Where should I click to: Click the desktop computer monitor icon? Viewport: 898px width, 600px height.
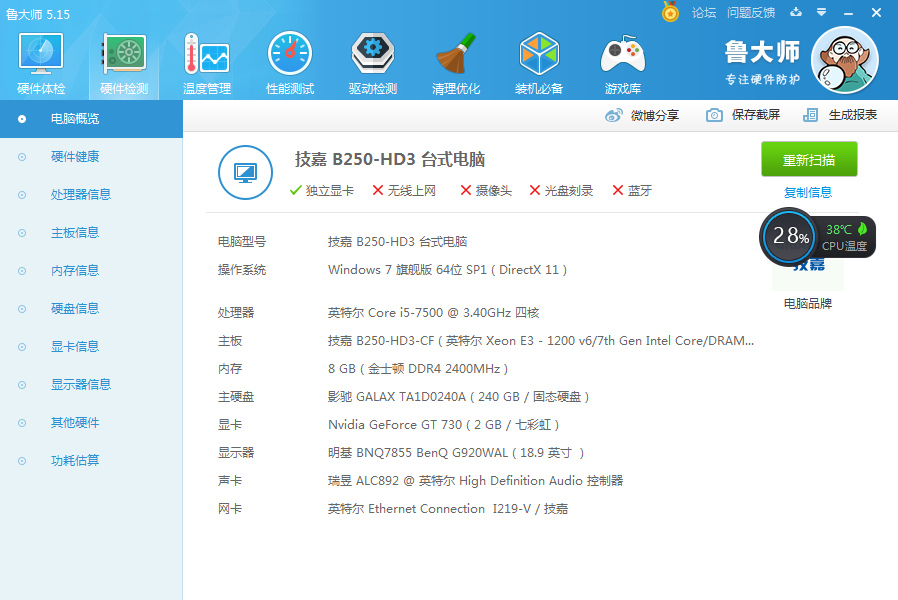coord(245,172)
